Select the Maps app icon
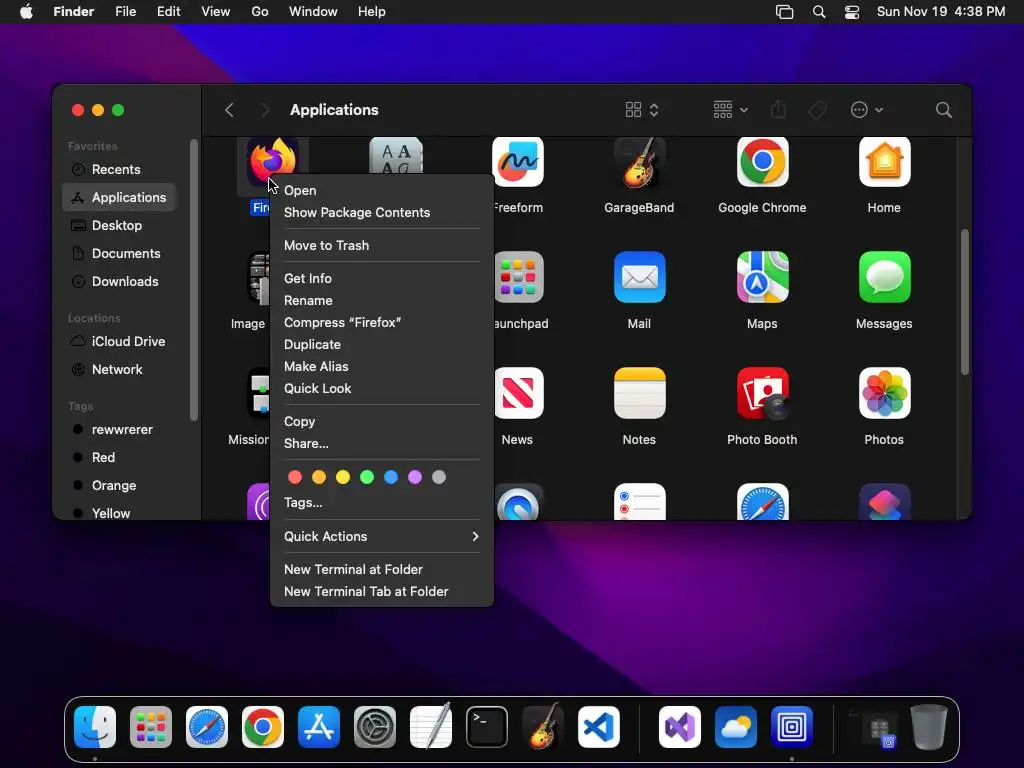Viewport: 1024px width, 768px height. (762, 277)
